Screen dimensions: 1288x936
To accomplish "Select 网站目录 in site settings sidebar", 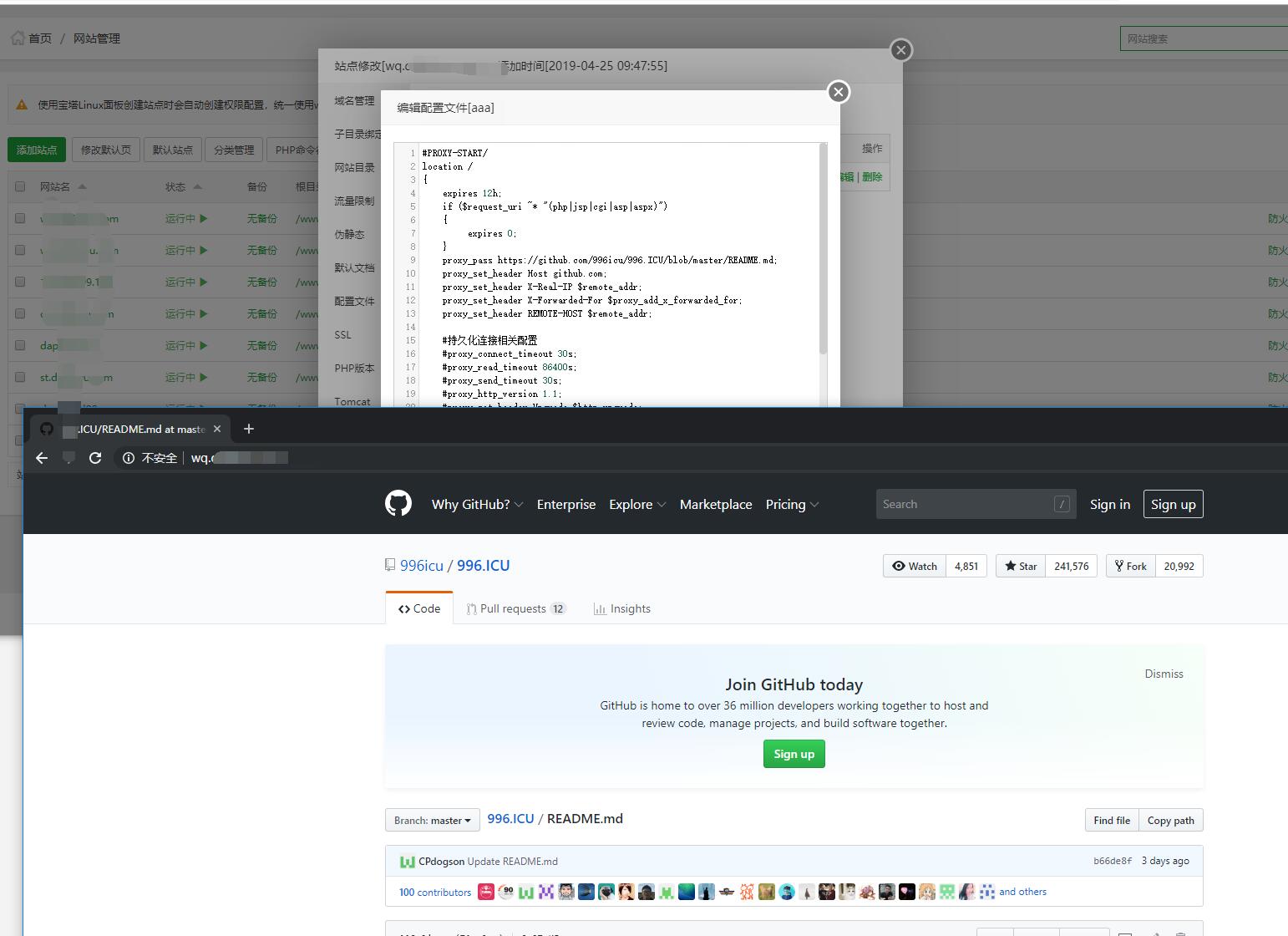I will pyautogui.click(x=355, y=167).
